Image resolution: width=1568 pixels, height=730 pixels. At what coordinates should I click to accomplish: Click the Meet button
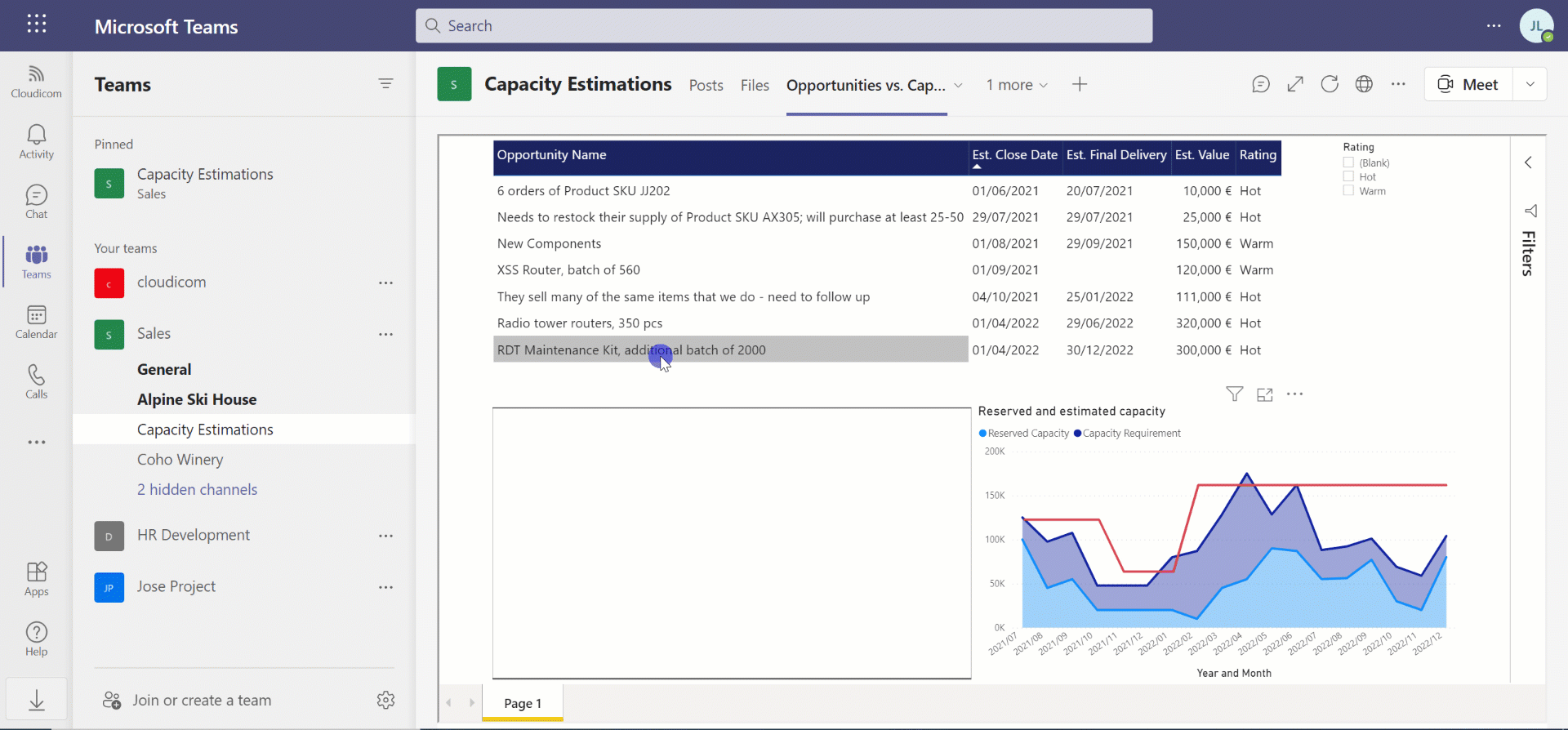tap(1468, 84)
